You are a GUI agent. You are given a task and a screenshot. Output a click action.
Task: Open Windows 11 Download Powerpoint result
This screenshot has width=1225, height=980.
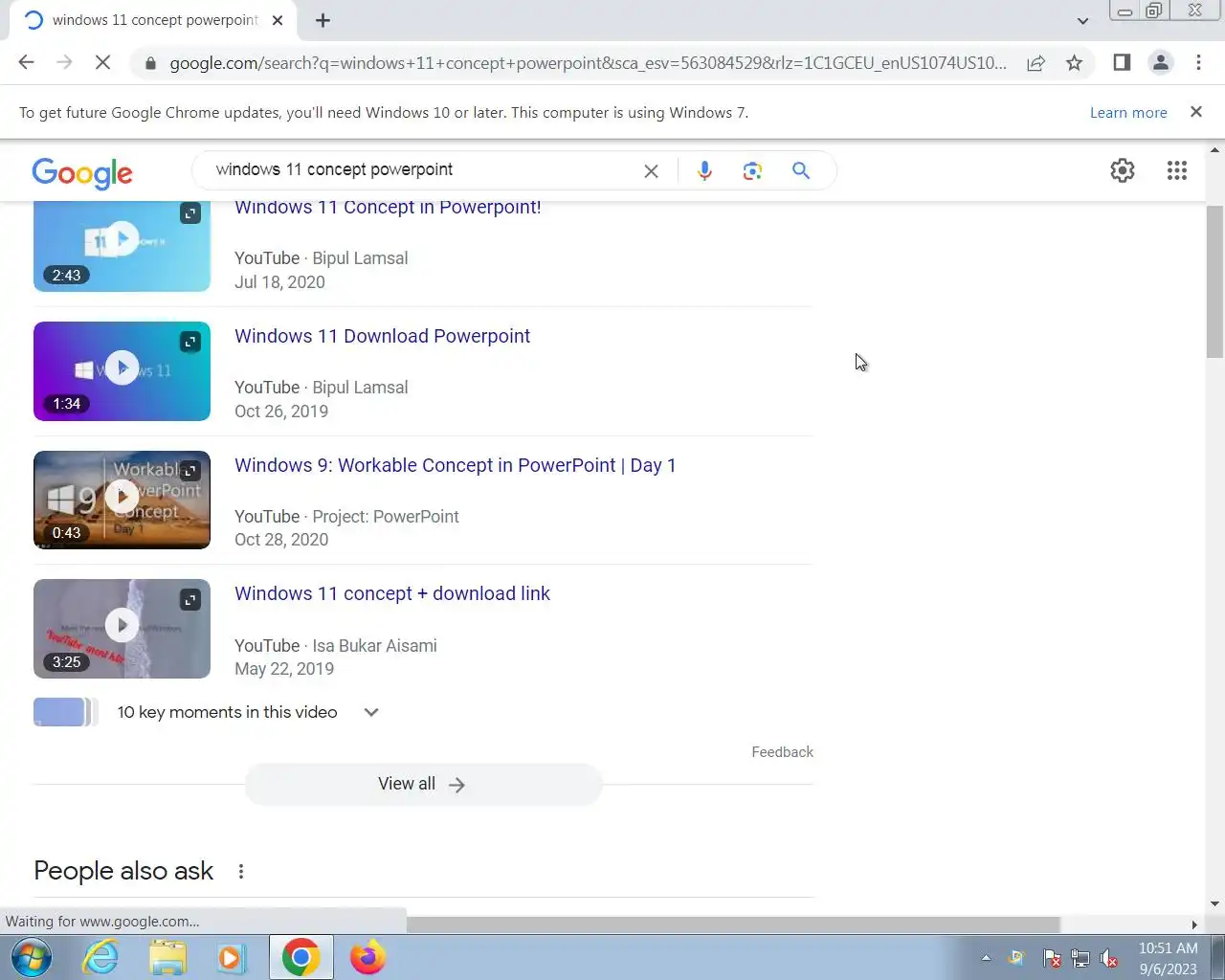point(382,336)
